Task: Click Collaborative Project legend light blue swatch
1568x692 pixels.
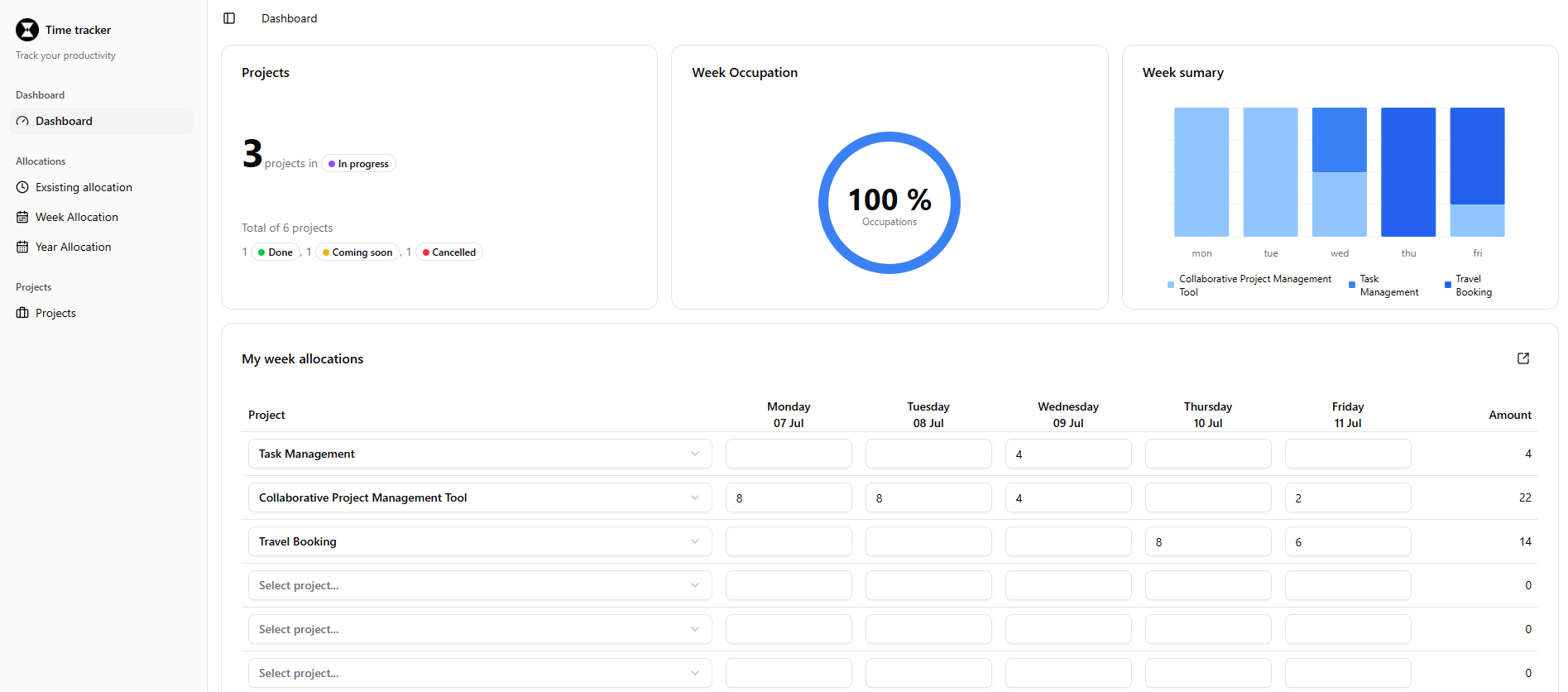Action: pos(1171,285)
